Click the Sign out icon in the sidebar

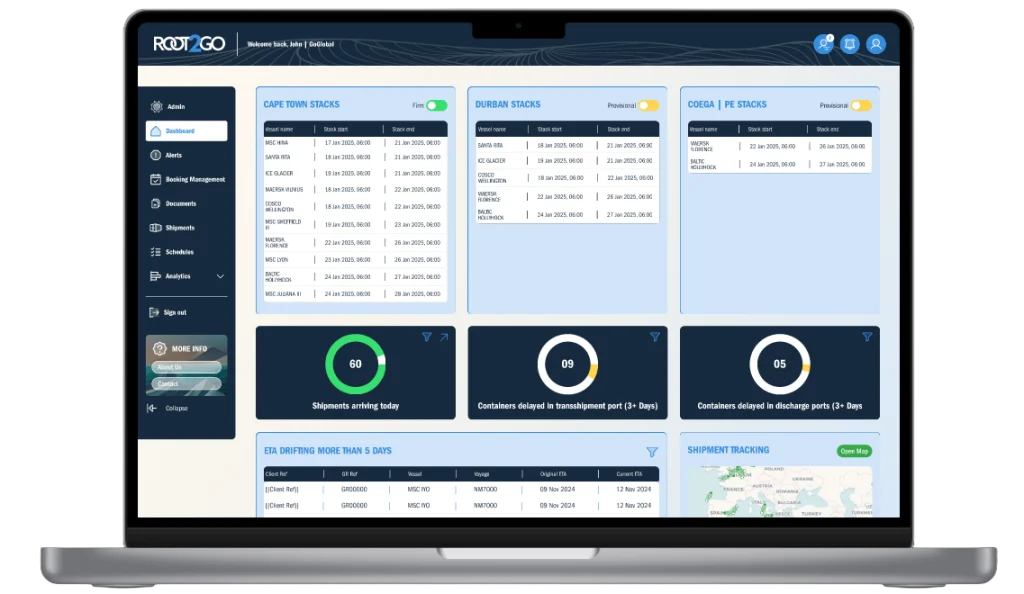pos(154,313)
